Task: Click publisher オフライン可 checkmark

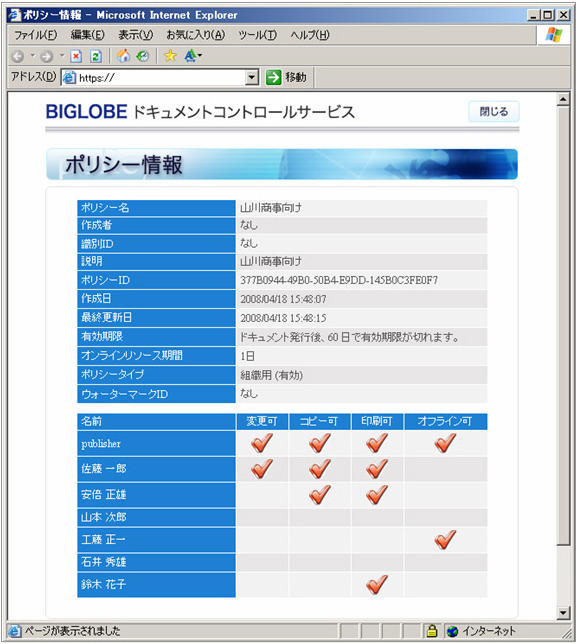Action: (x=445, y=443)
